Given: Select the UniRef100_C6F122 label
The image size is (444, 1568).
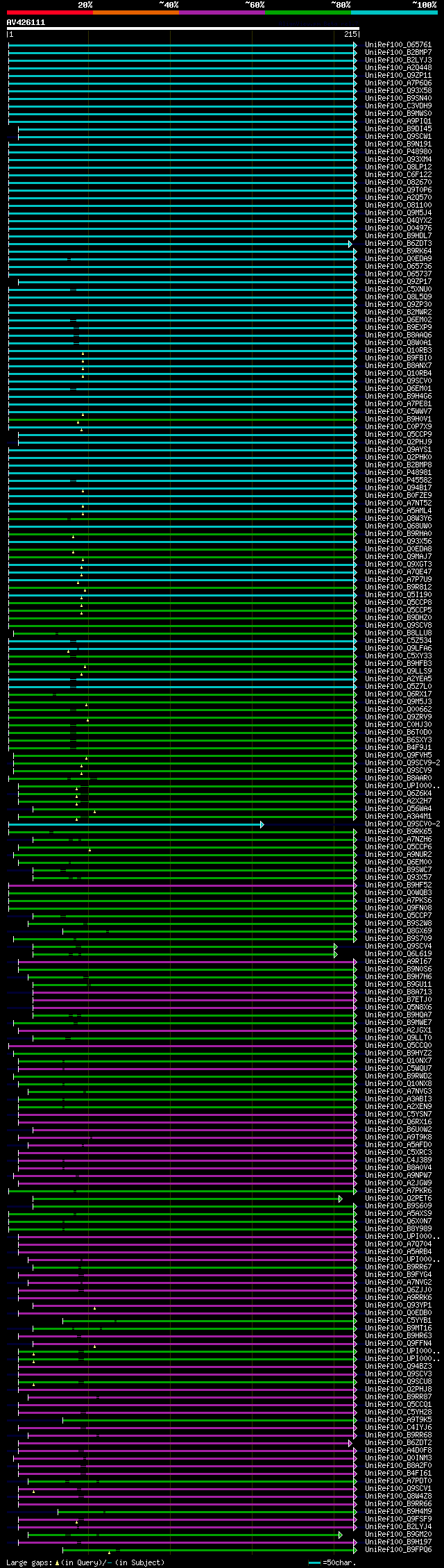Looking at the screenshot, I should point(398,174).
